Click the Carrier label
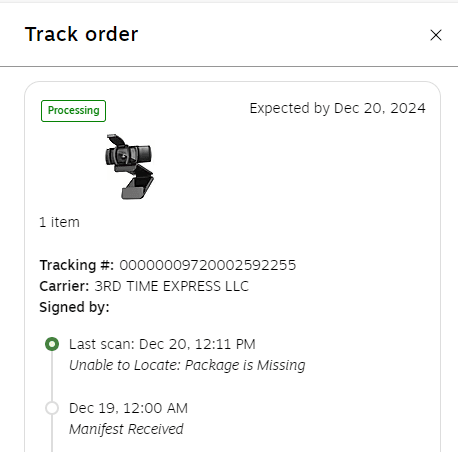458x452 pixels. pyautogui.click(x=64, y=286)
